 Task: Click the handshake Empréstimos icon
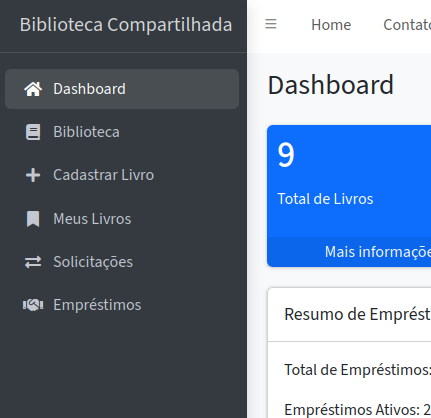(33, 305)
